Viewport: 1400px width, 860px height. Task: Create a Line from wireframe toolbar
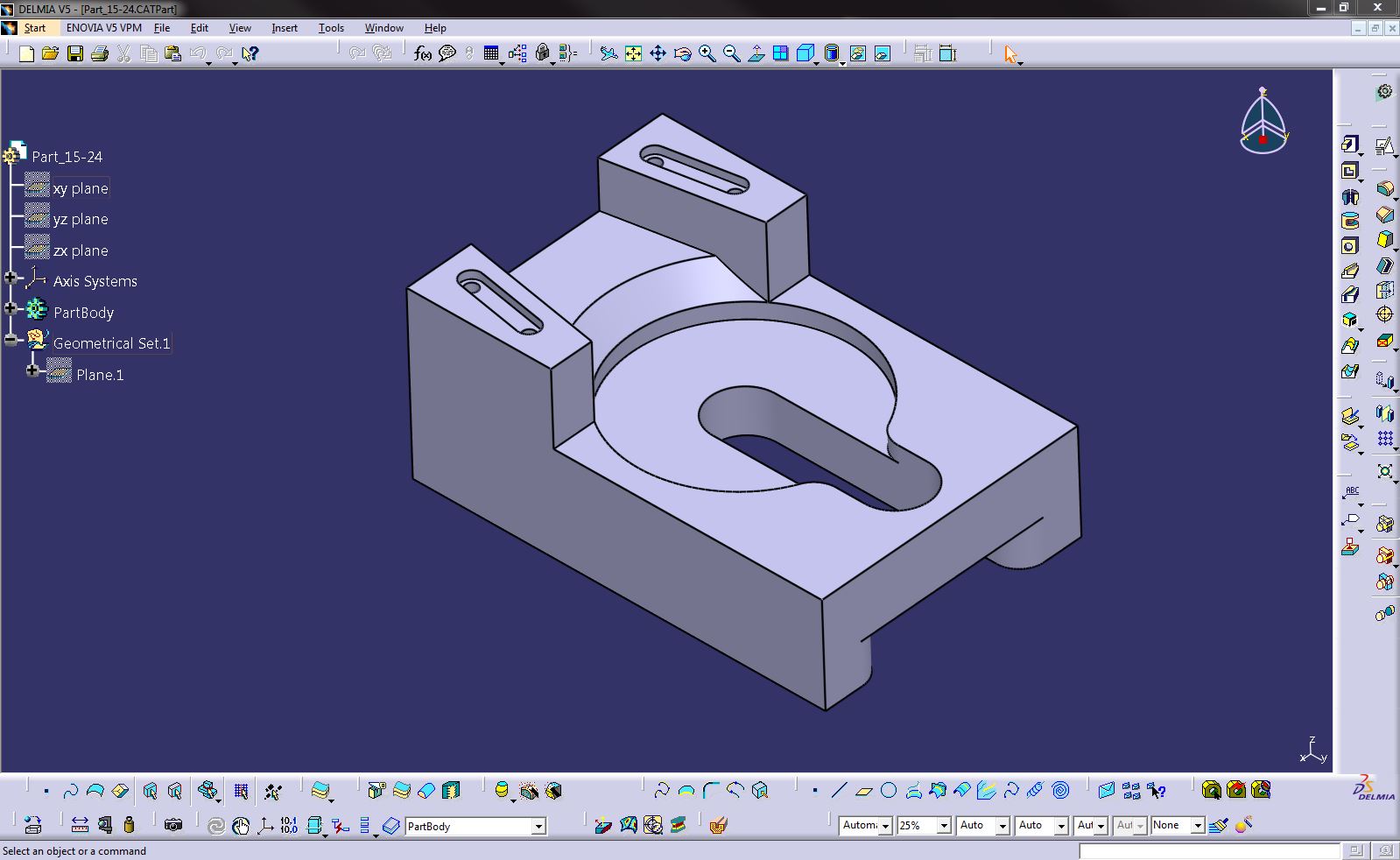839,791
